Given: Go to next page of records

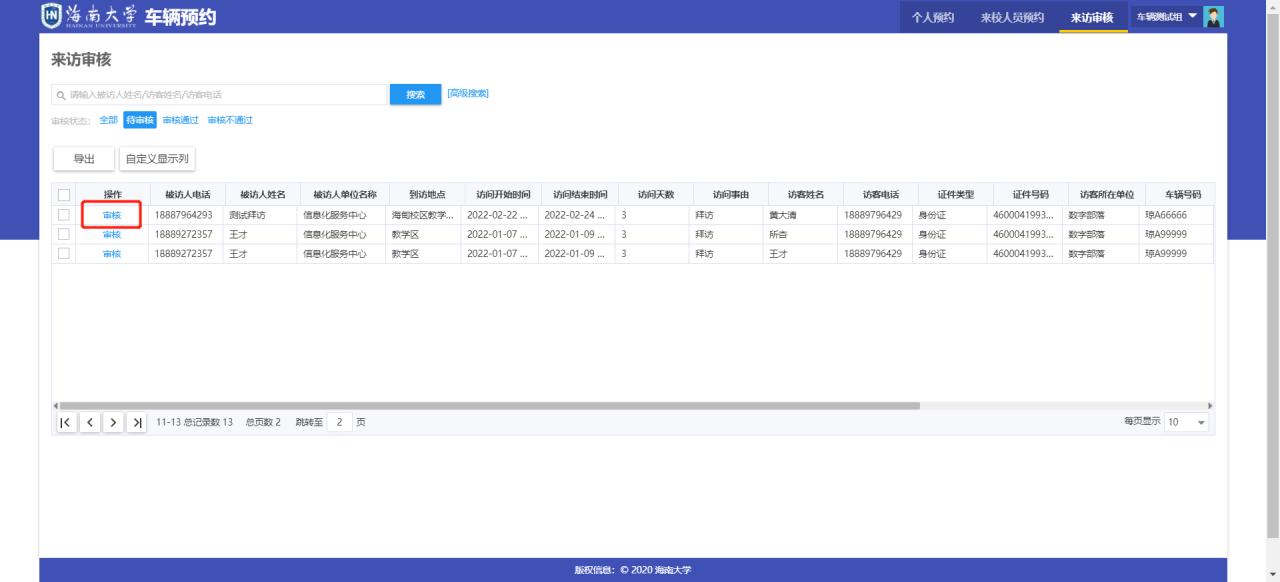Looking at the screenshot, I should pyautogui.click(x=112, y=422).
